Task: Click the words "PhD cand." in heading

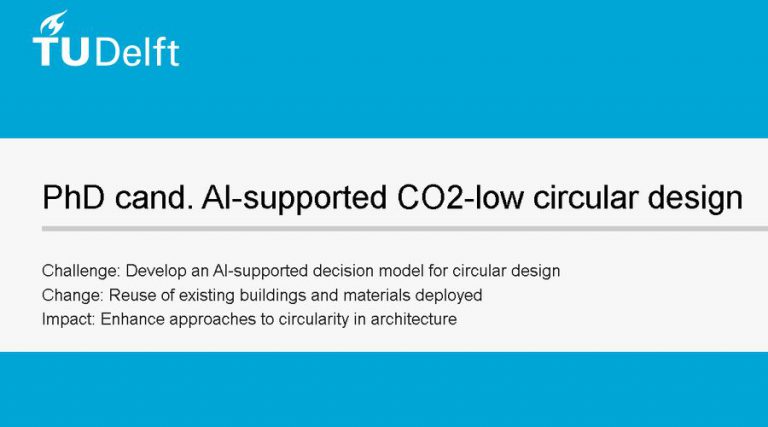Action: pyautogui.click(x=118, y=197)
